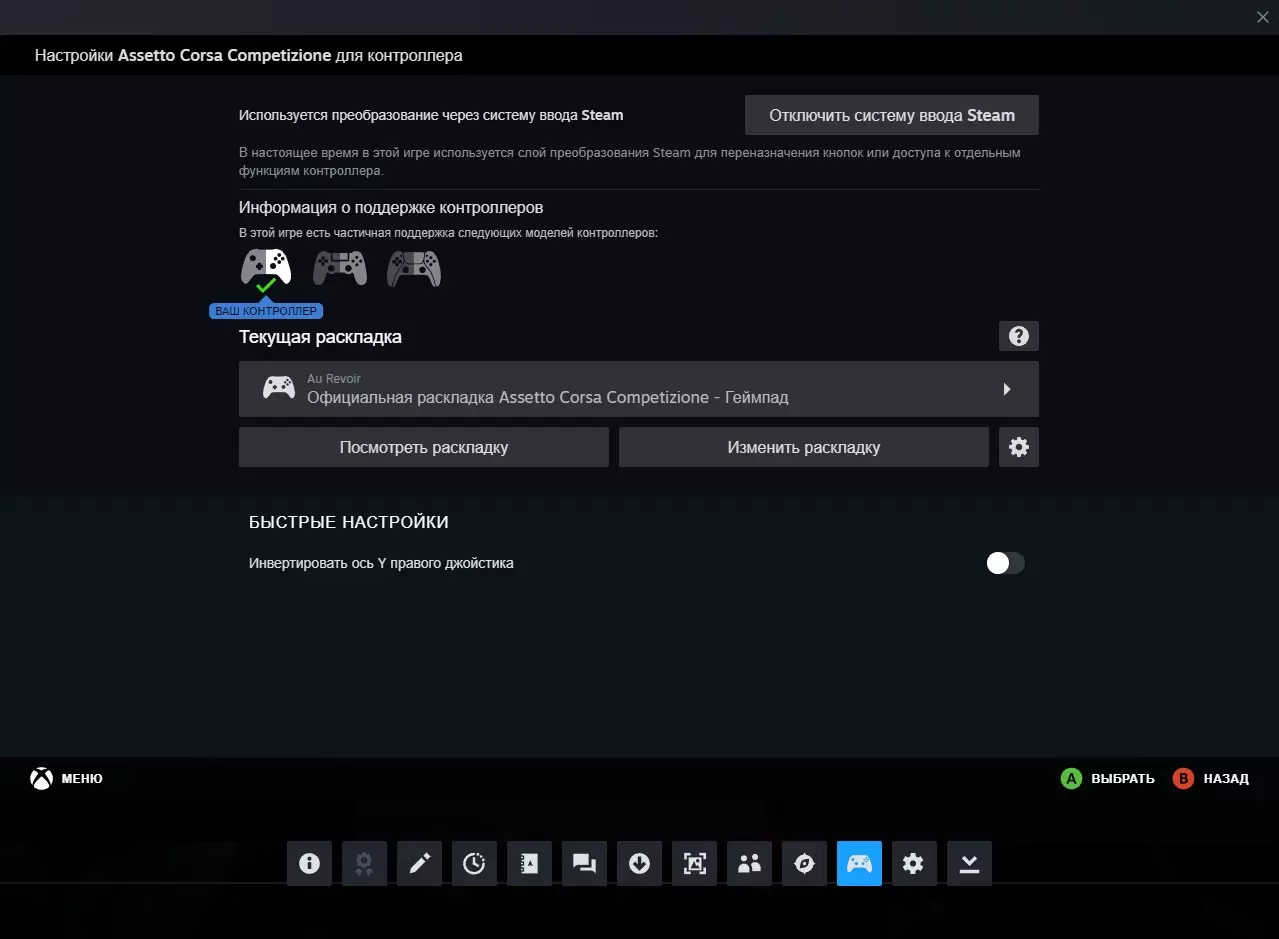Click Изменить раскладку button
The image size is (1279, 939).
(x=804, y=447)
